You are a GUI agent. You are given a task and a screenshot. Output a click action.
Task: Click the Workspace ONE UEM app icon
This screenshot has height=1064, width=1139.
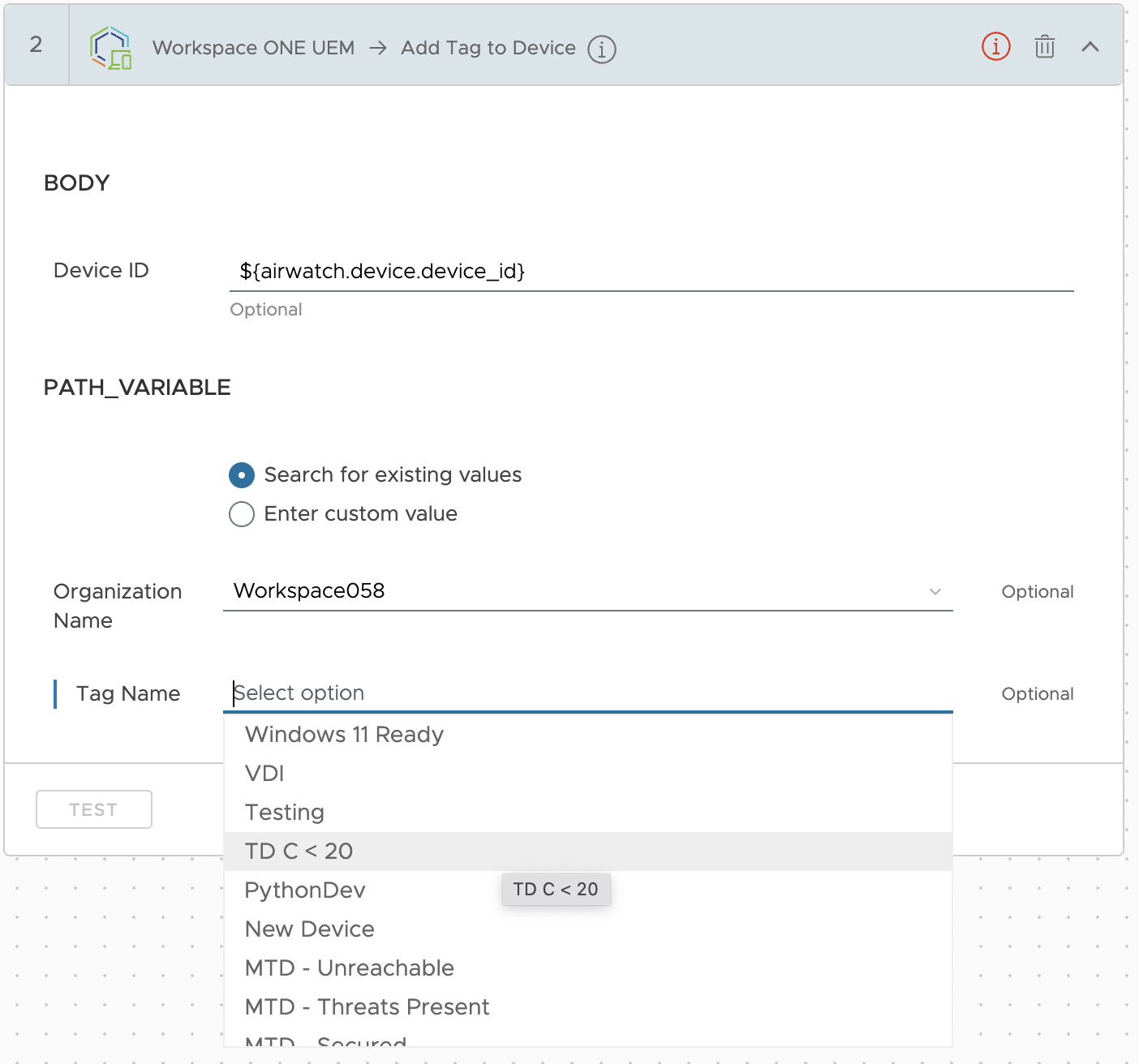click(x=112, y=48)
